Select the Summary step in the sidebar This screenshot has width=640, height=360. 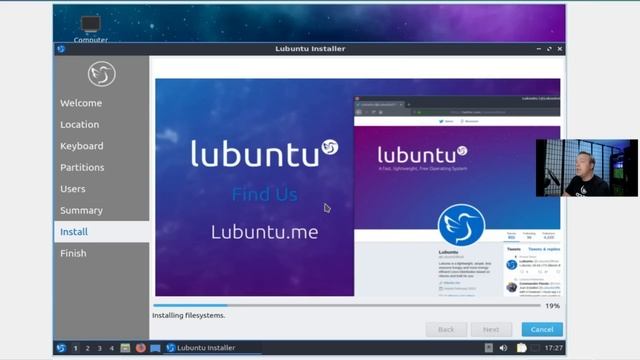(x=101, y=211)
